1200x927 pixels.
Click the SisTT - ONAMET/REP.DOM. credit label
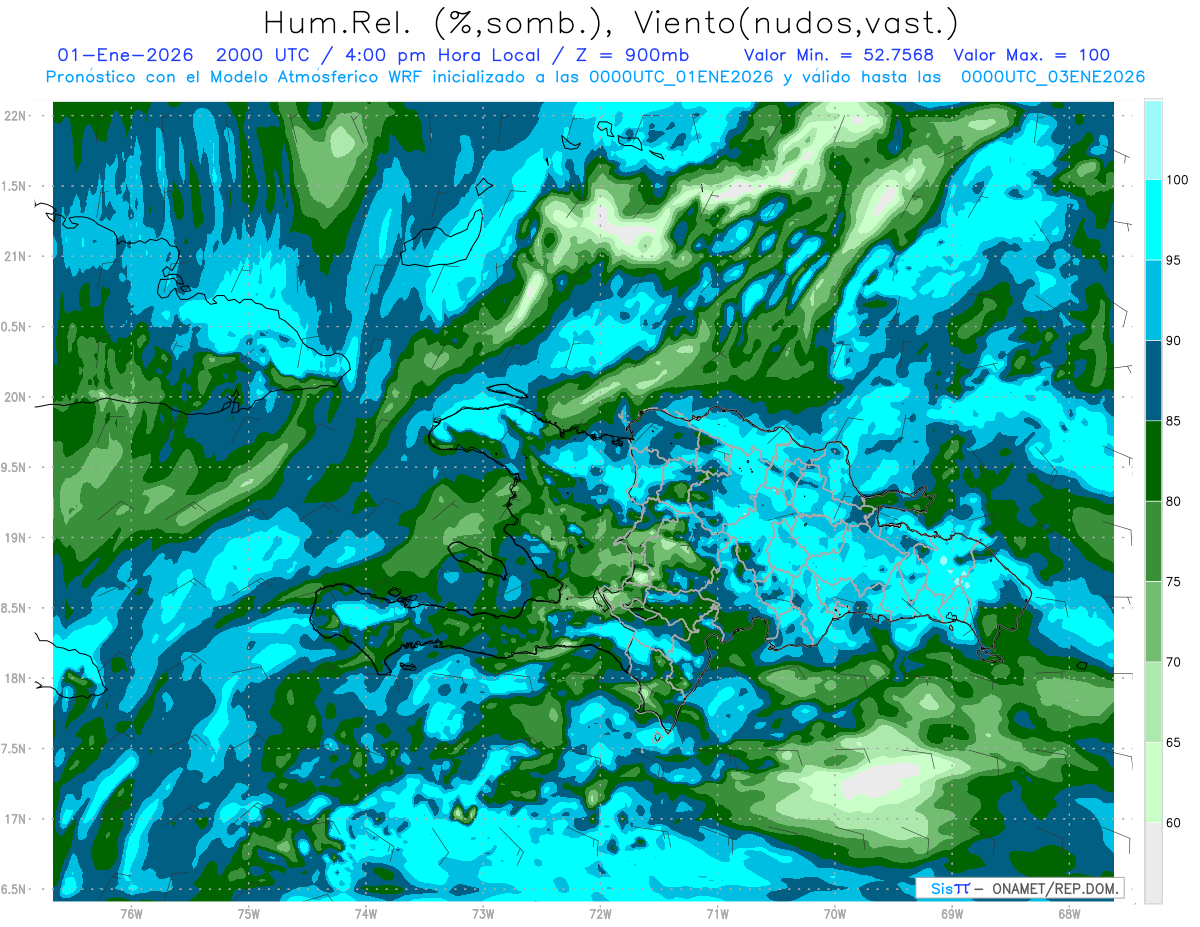1022,888
